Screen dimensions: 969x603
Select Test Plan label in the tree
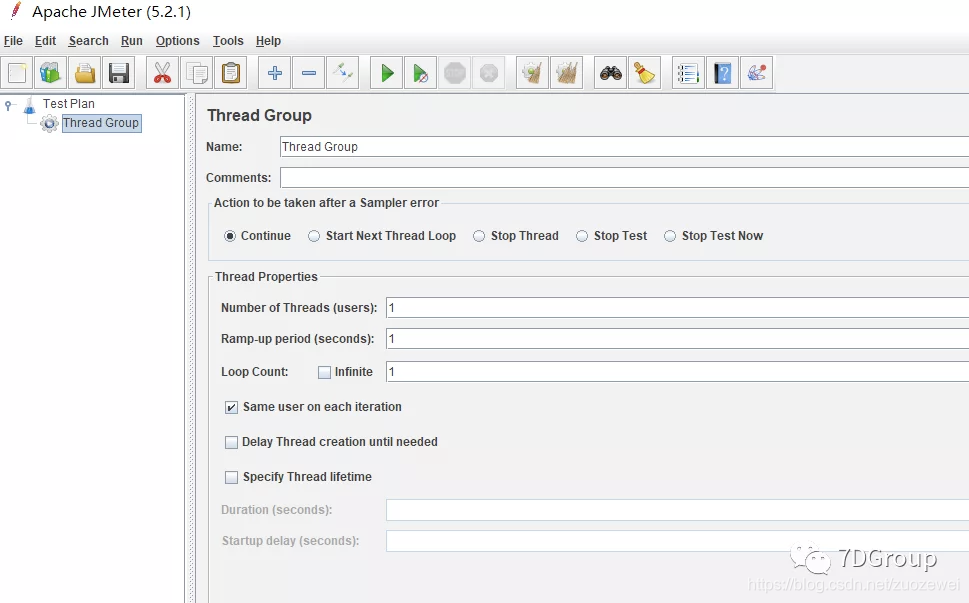coord(69,104)
